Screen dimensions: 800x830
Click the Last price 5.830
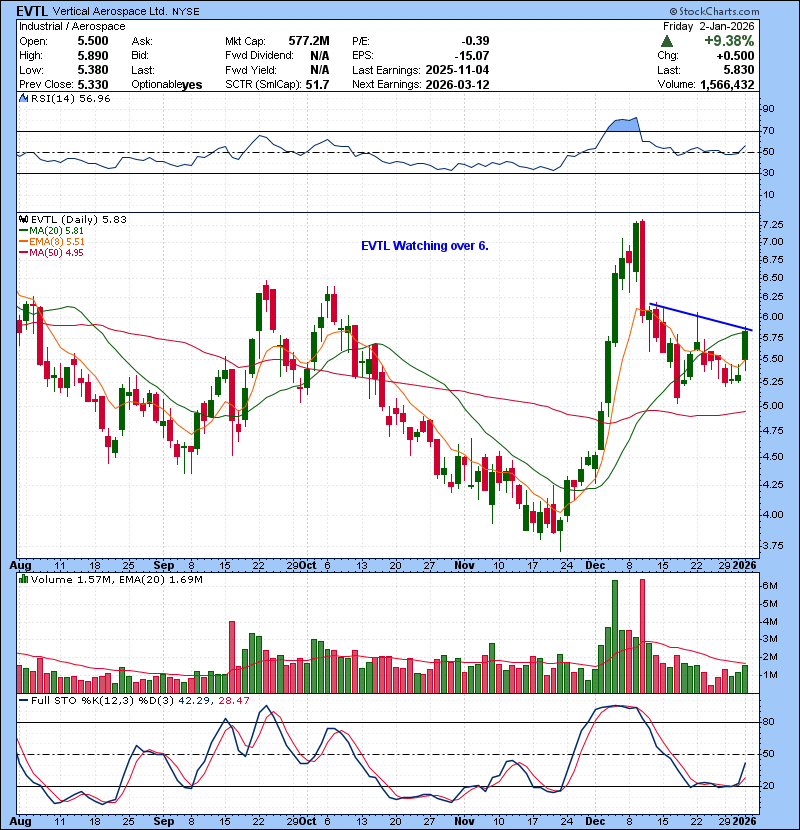739,70
